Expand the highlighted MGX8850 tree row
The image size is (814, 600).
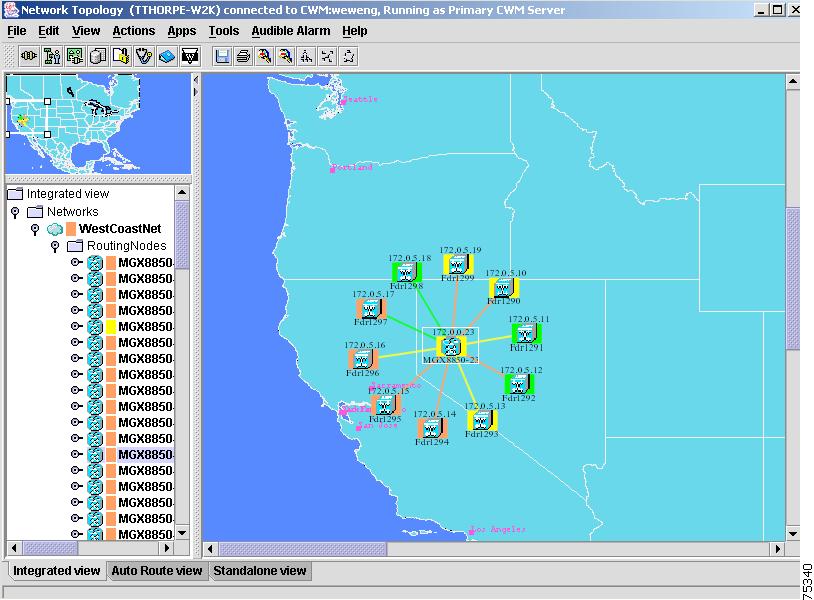coord(76,454)
